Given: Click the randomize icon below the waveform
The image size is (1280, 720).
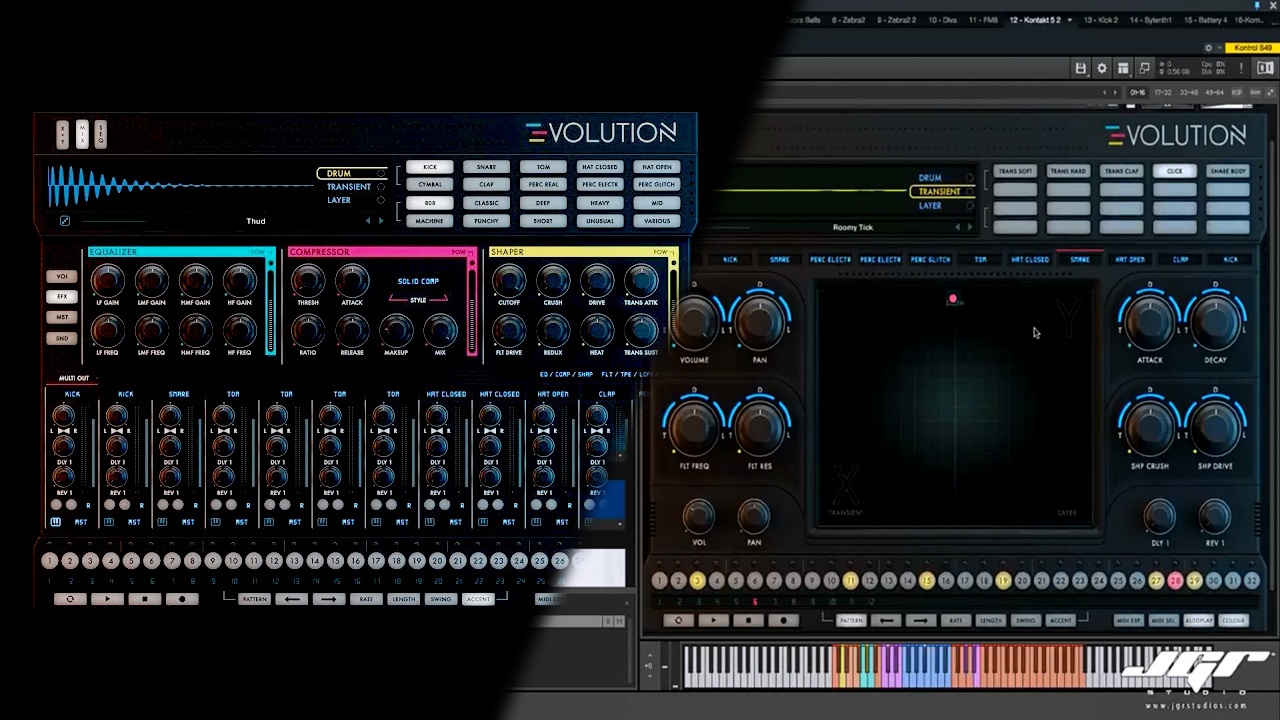Looking at the screenshot, I should point(65,221).
